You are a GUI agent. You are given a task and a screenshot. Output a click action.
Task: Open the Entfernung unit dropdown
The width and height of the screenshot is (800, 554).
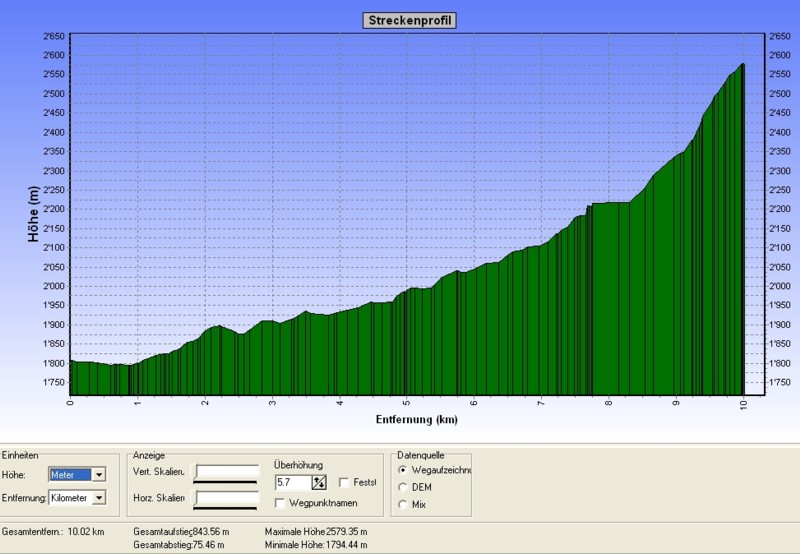click(98, 498)
